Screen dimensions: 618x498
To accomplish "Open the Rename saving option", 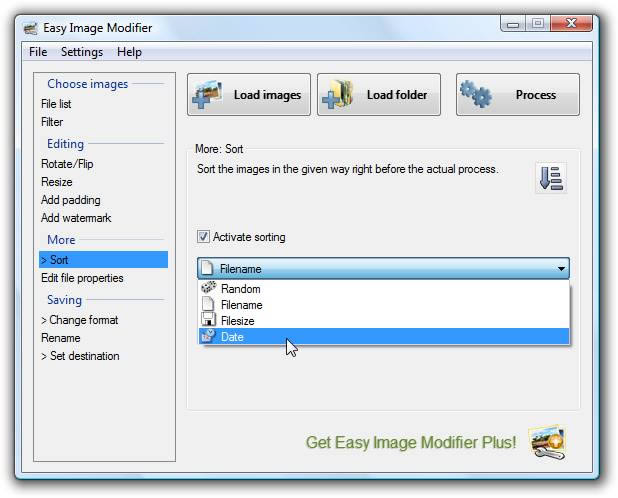I will point(60,338).
